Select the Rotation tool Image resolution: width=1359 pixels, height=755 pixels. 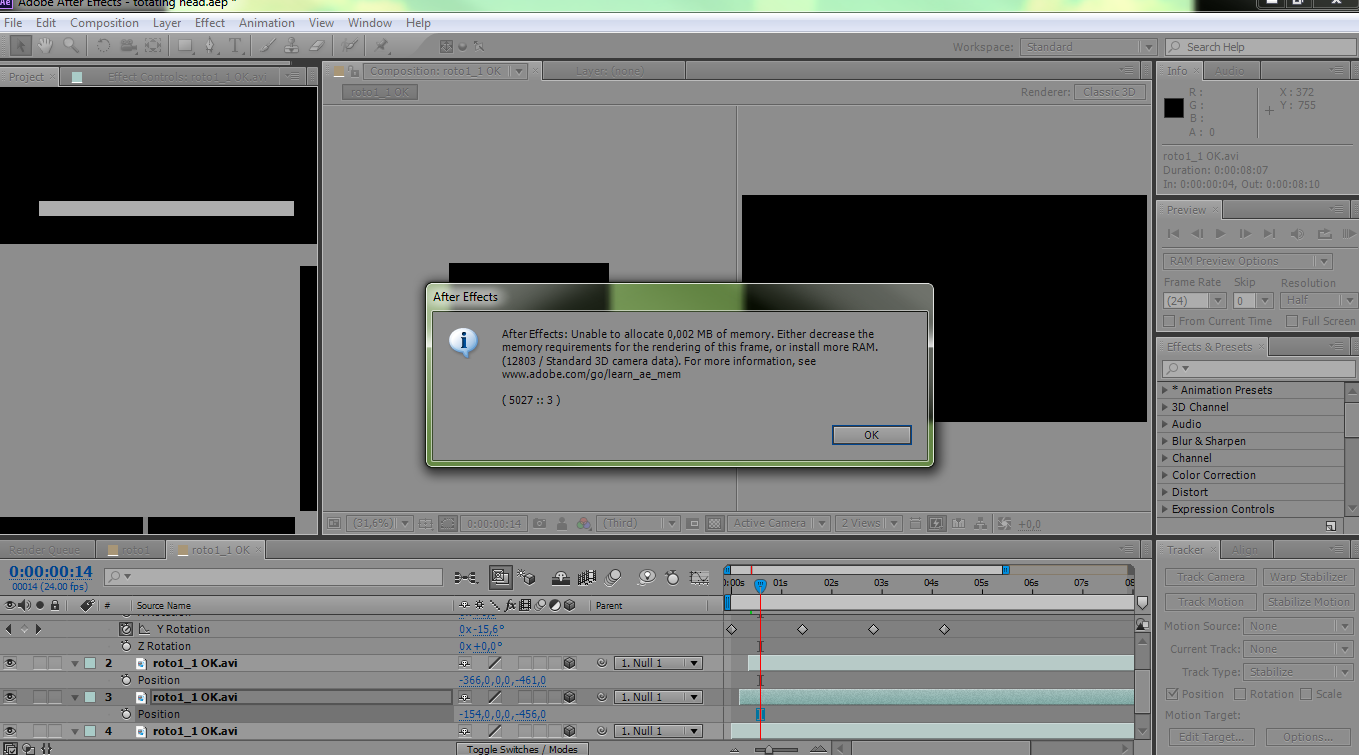point(104,45)
